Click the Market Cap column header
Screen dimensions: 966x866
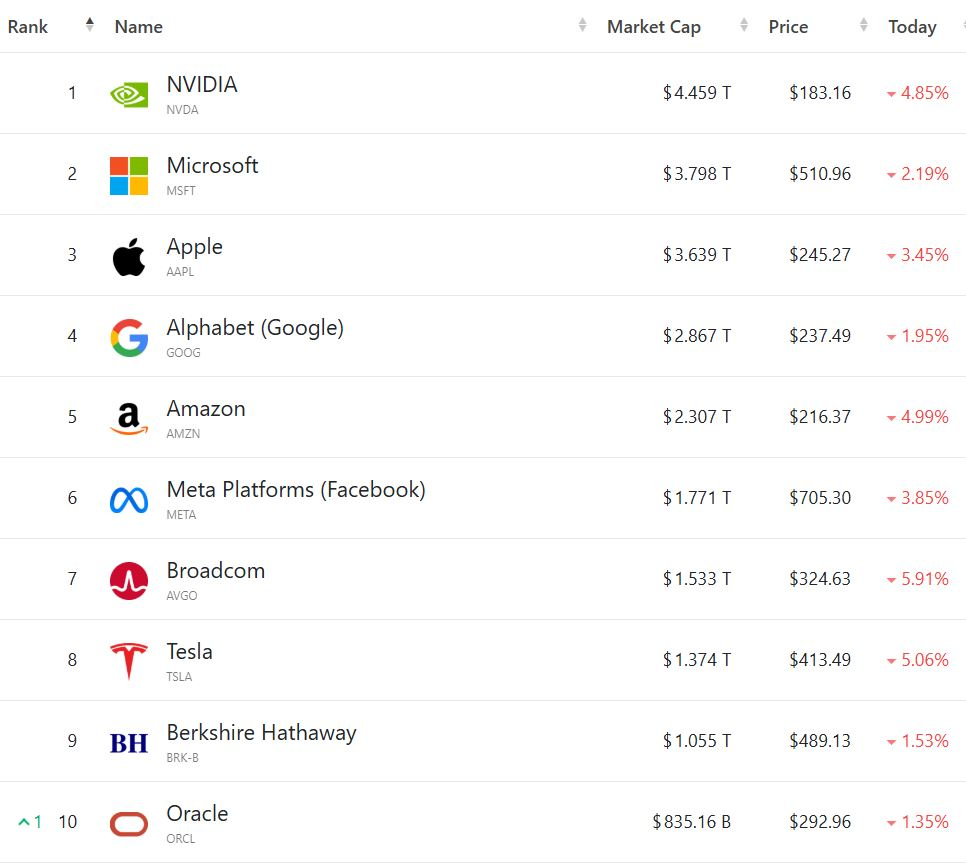tap(654, 27)
